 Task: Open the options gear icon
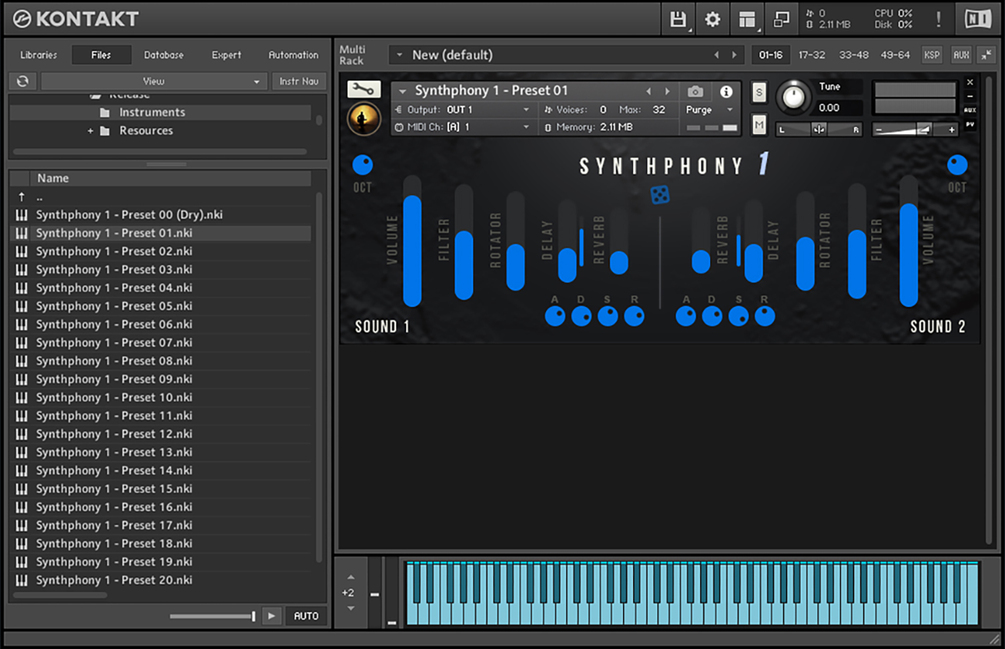click(712, 19)
